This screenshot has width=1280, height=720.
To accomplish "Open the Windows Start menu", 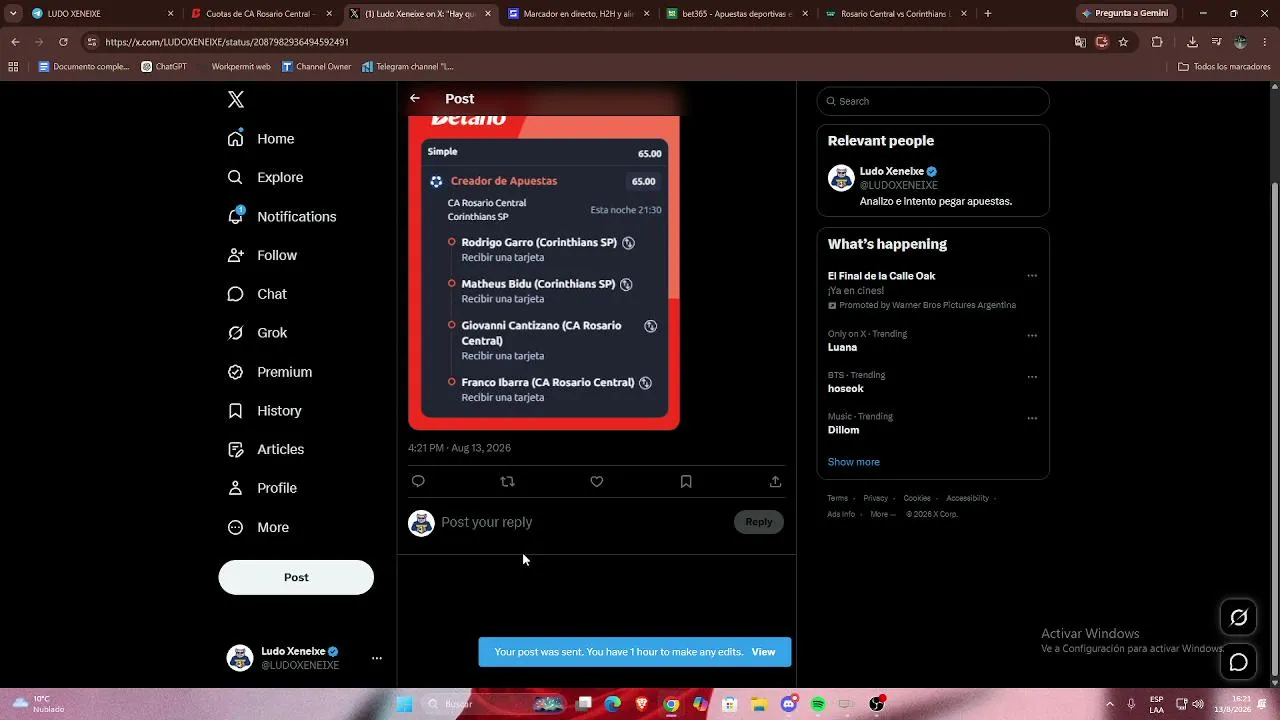I will tap(405, 704).
